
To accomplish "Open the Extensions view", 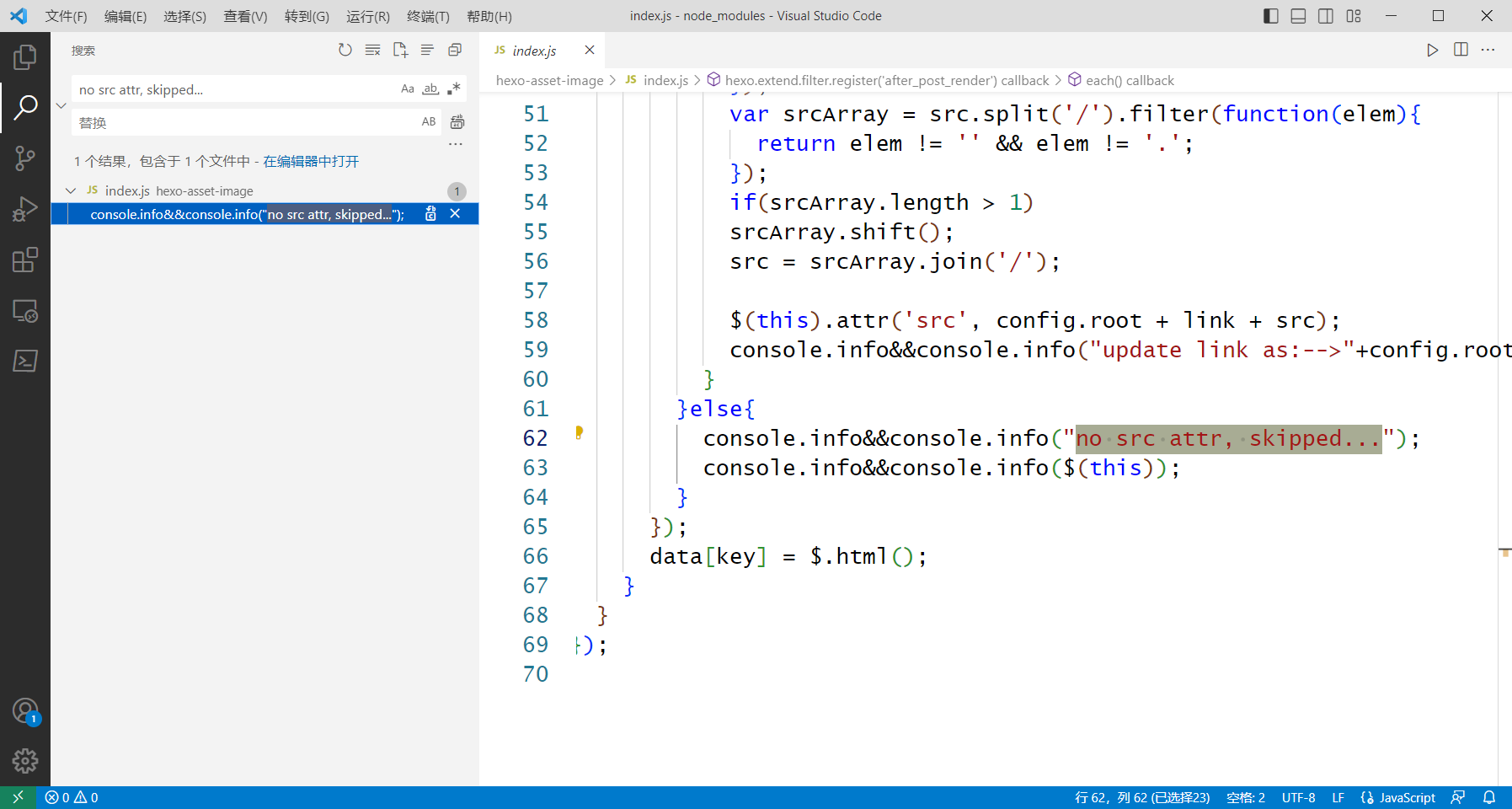I will 25,260.
